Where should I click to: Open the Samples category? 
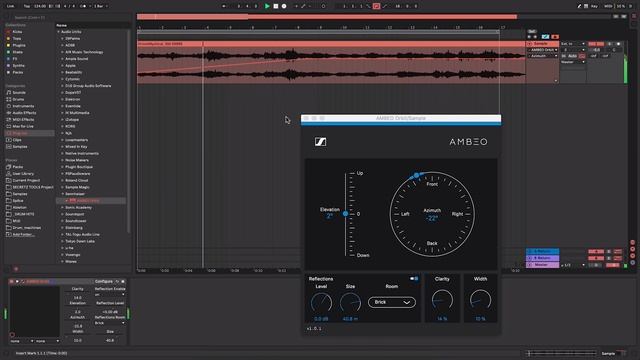[x=20, y=147]
